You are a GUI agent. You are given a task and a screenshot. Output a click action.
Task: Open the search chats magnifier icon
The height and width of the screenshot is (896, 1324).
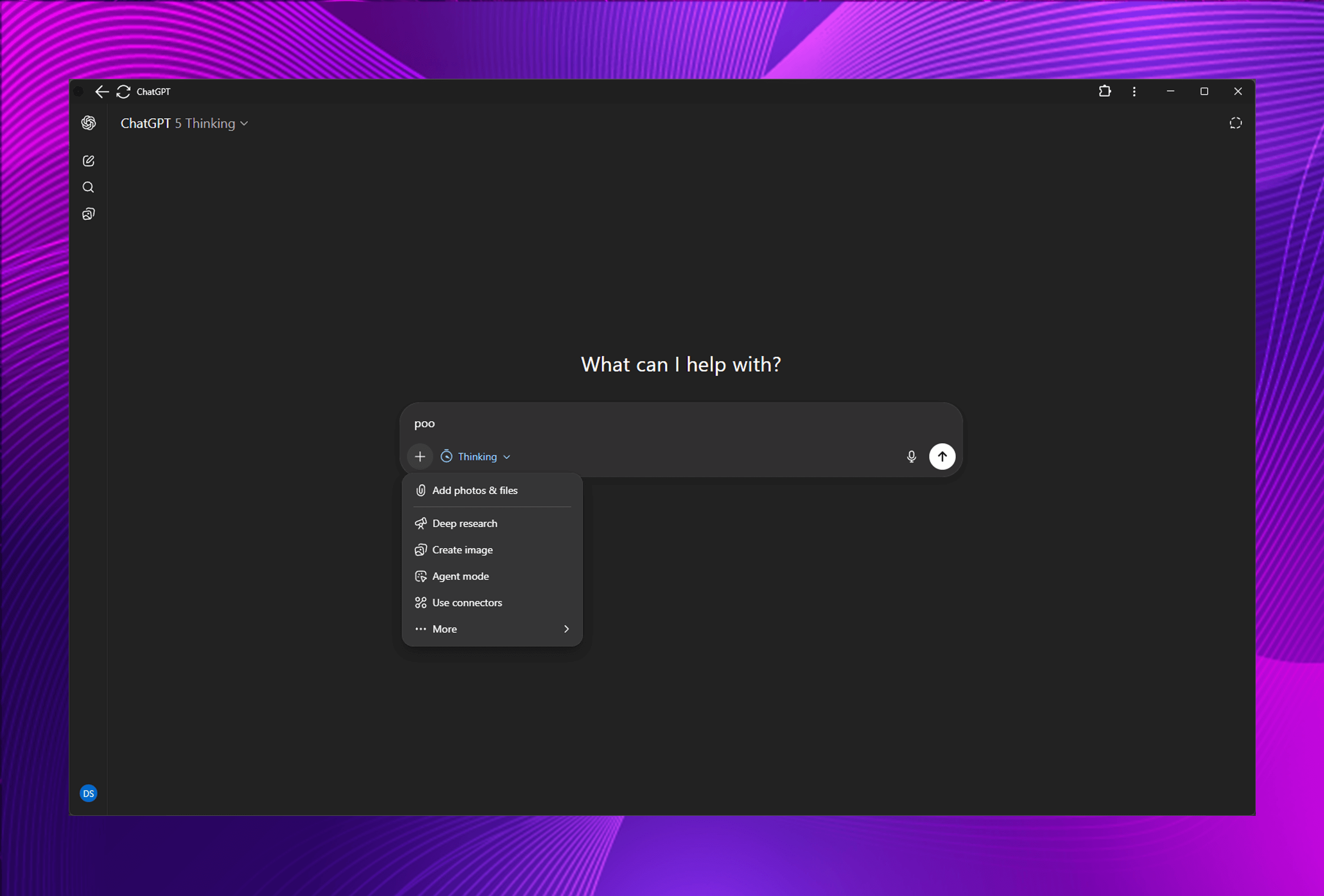(x=88, y=187)
